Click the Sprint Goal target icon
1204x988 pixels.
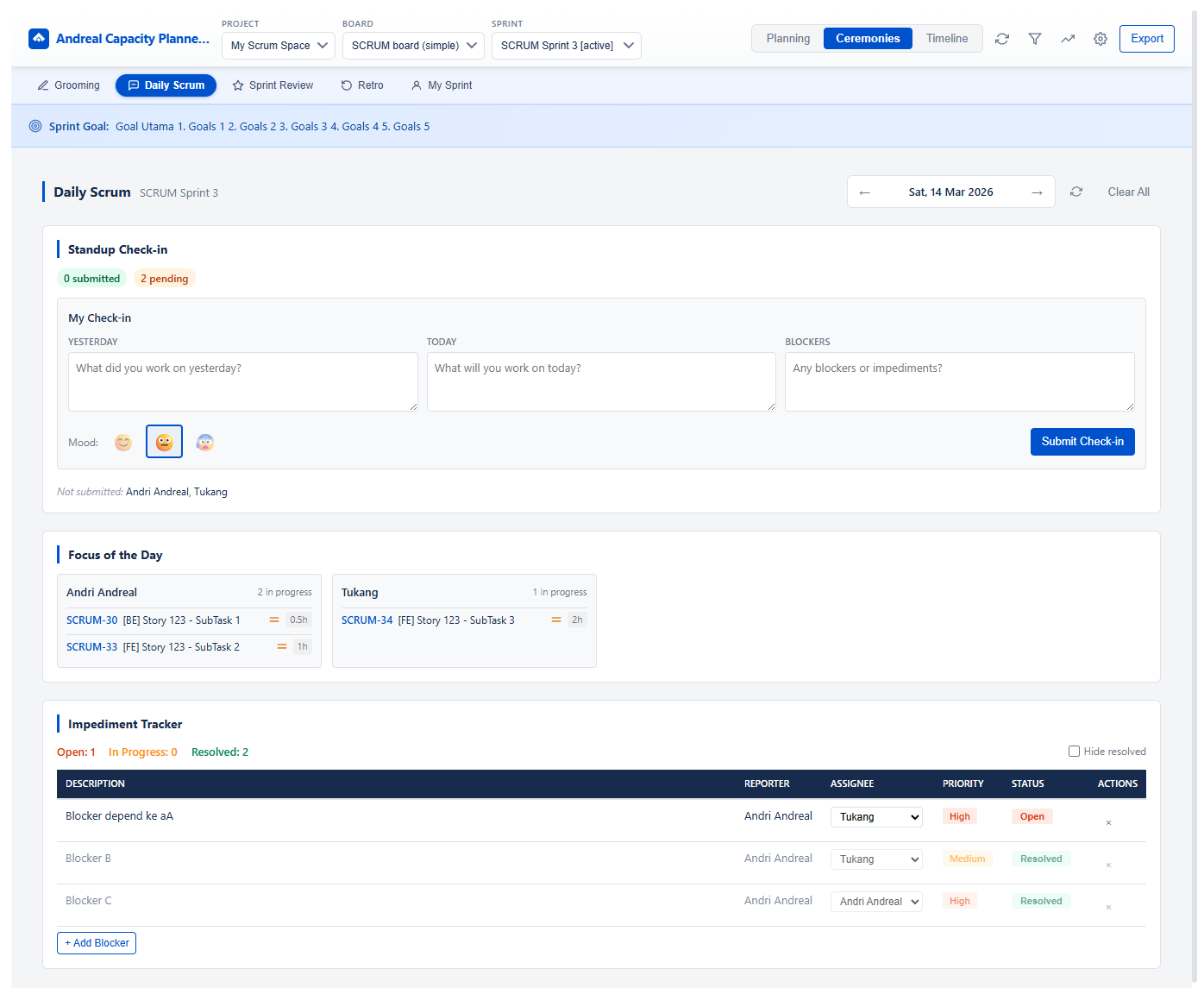35,126
